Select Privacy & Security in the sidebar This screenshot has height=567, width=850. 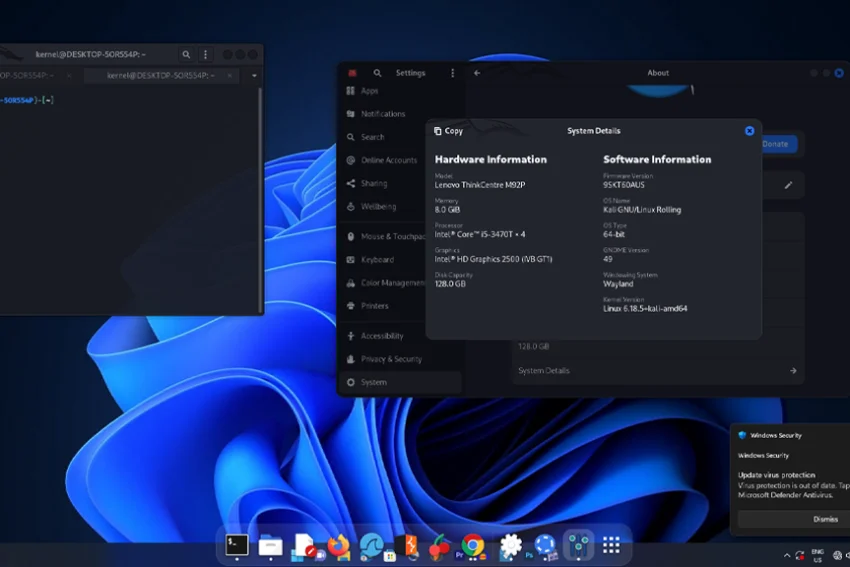point(391,359)
